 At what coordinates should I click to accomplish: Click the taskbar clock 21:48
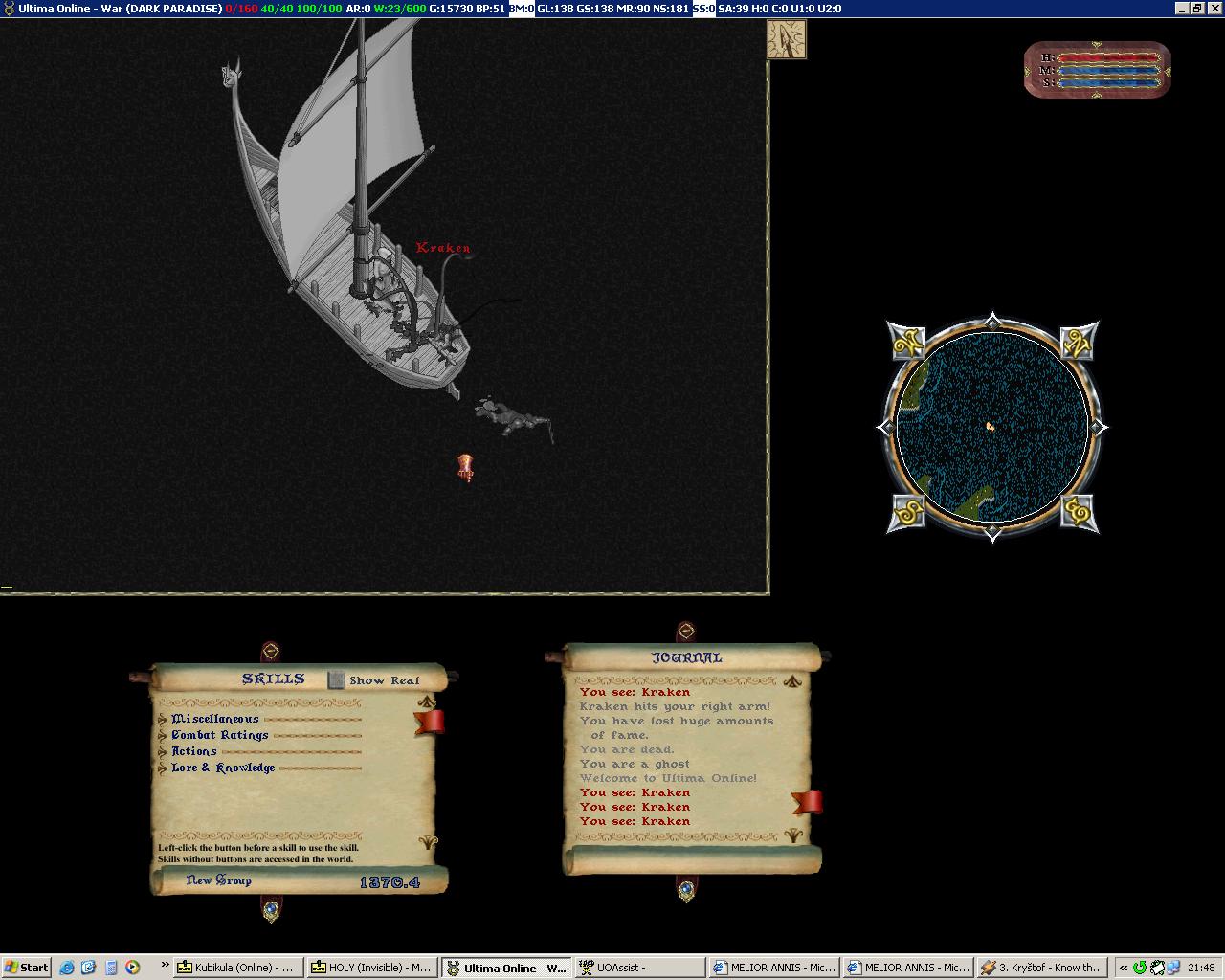tap(1201, 968)
